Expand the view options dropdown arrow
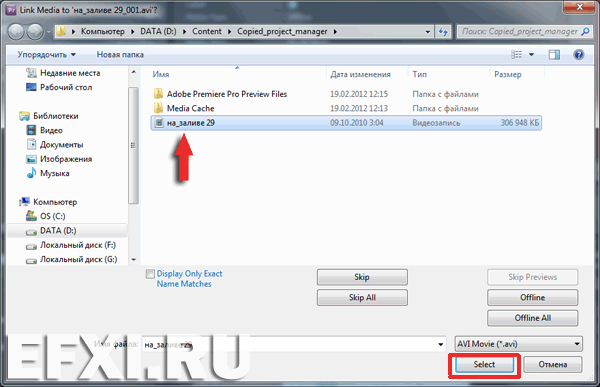The height and width of the screenshot is (387, 600). click(531, 55)
